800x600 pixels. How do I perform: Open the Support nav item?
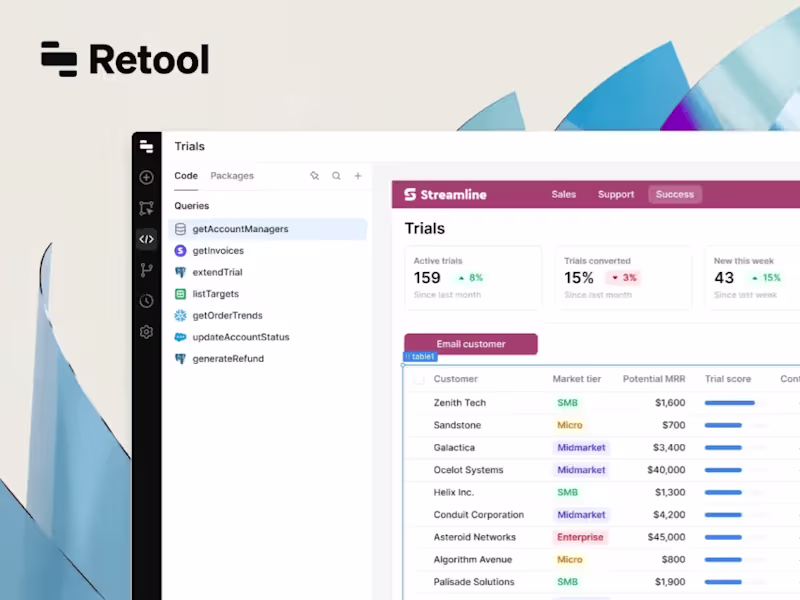pyautogui.click(x=616, y=194)
